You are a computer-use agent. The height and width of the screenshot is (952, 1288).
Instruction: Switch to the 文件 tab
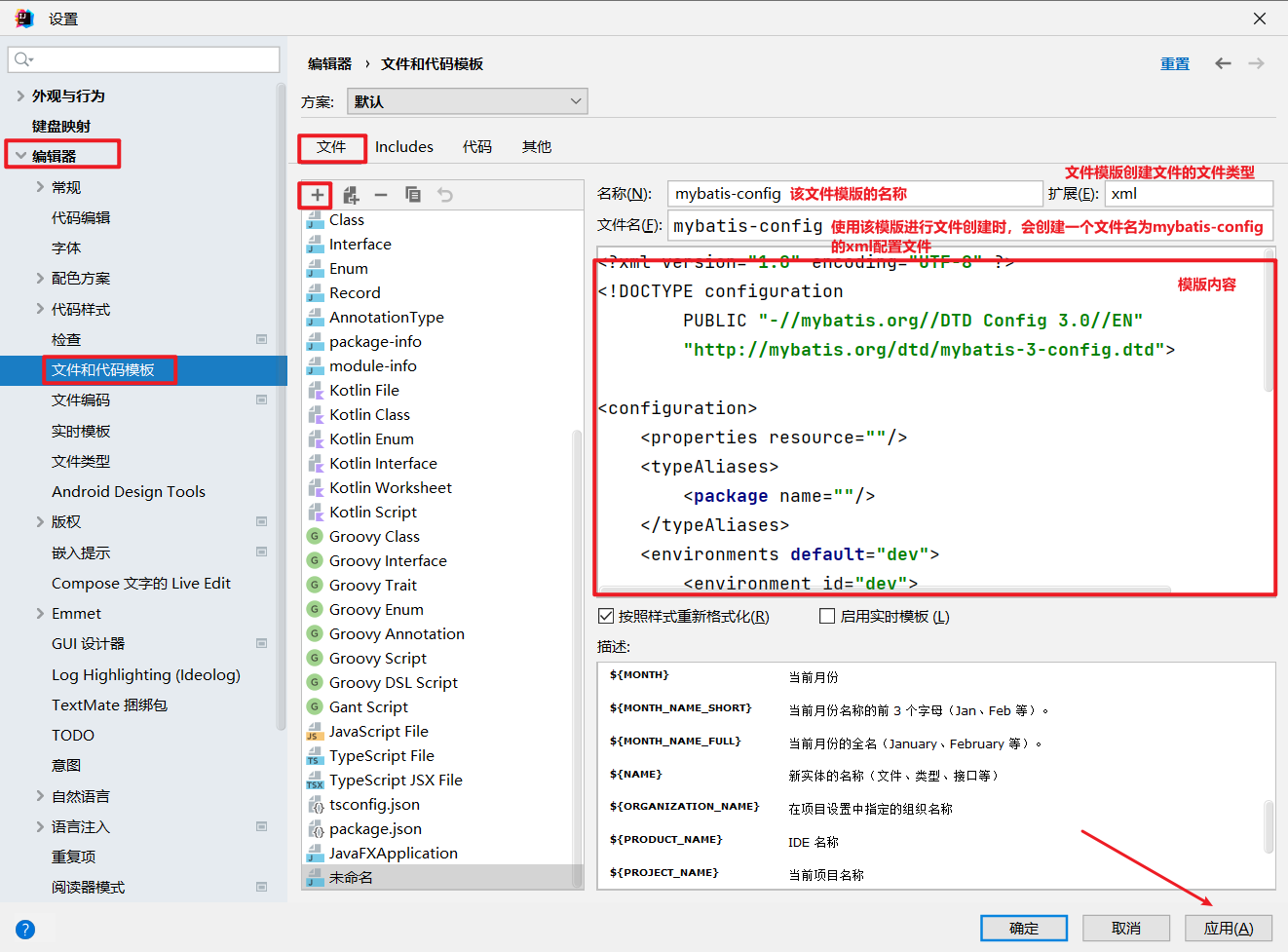(x=331, y=147)
